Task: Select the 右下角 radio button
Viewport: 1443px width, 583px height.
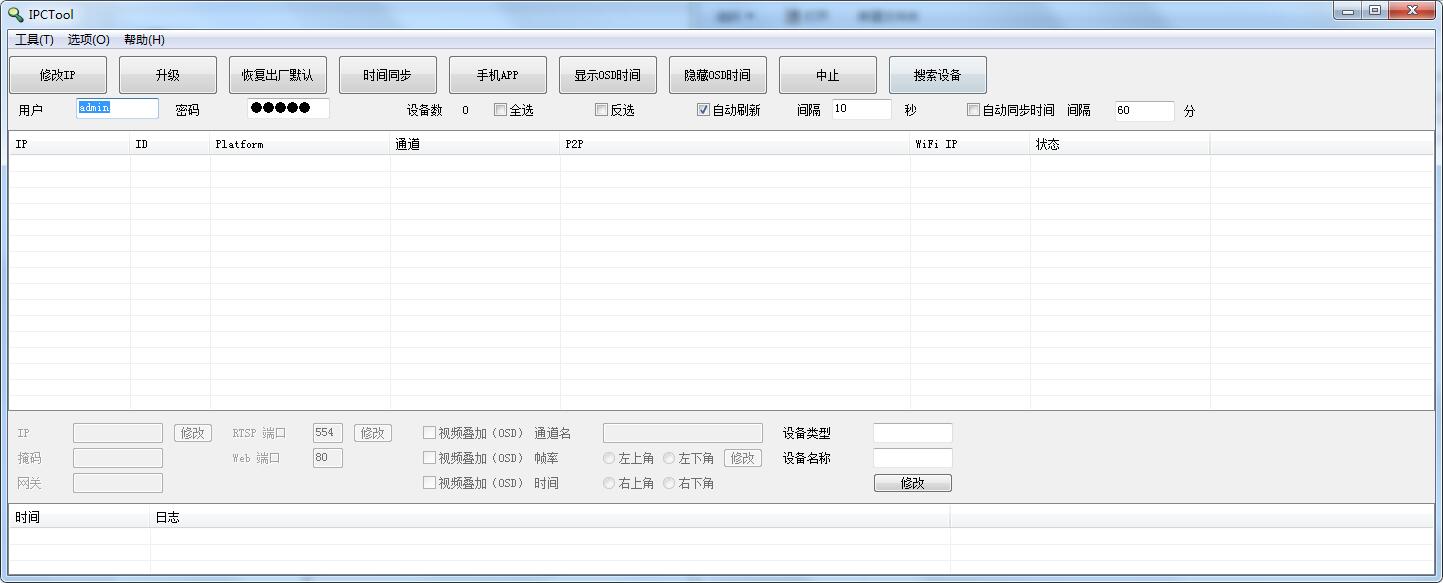Action: pos(669,483)
